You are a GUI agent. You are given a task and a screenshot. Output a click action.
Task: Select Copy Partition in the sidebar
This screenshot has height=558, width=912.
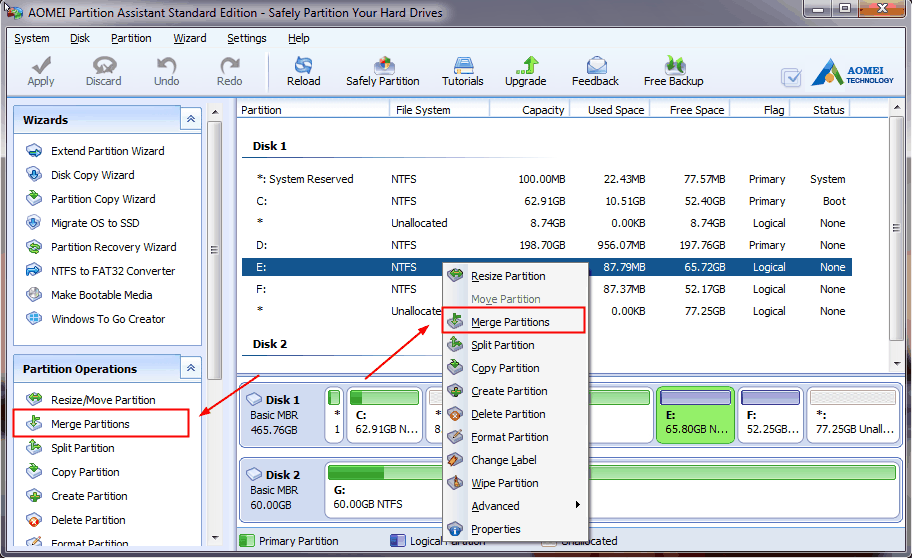pyautogui.click(x=73, y=472)
